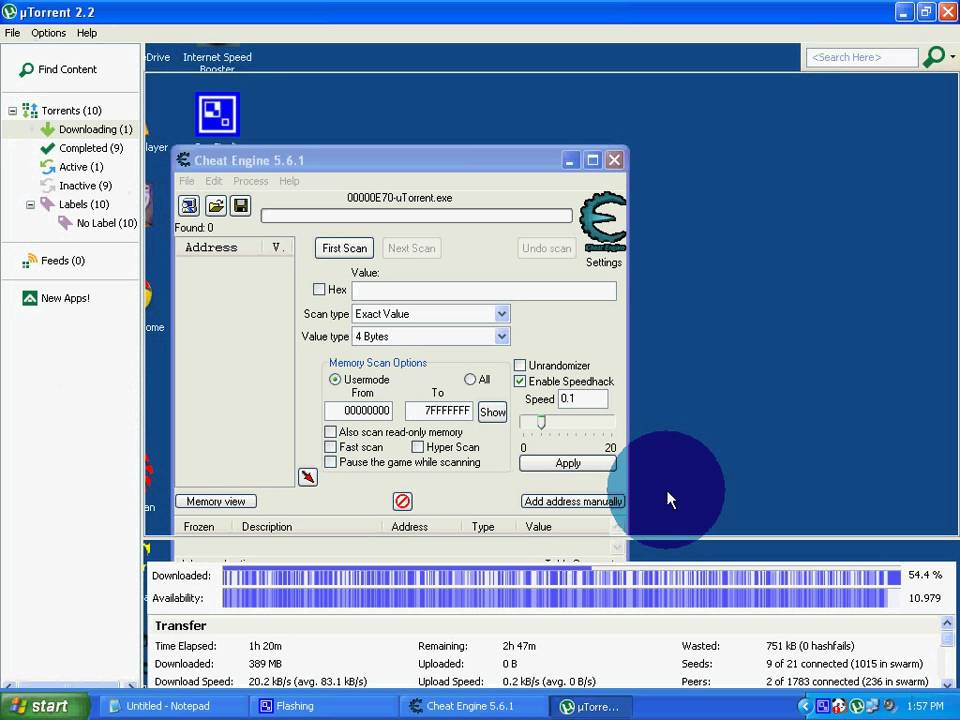960x720 pixels.
Task: Open the Value type dropdown
Action: pos(430,336)
